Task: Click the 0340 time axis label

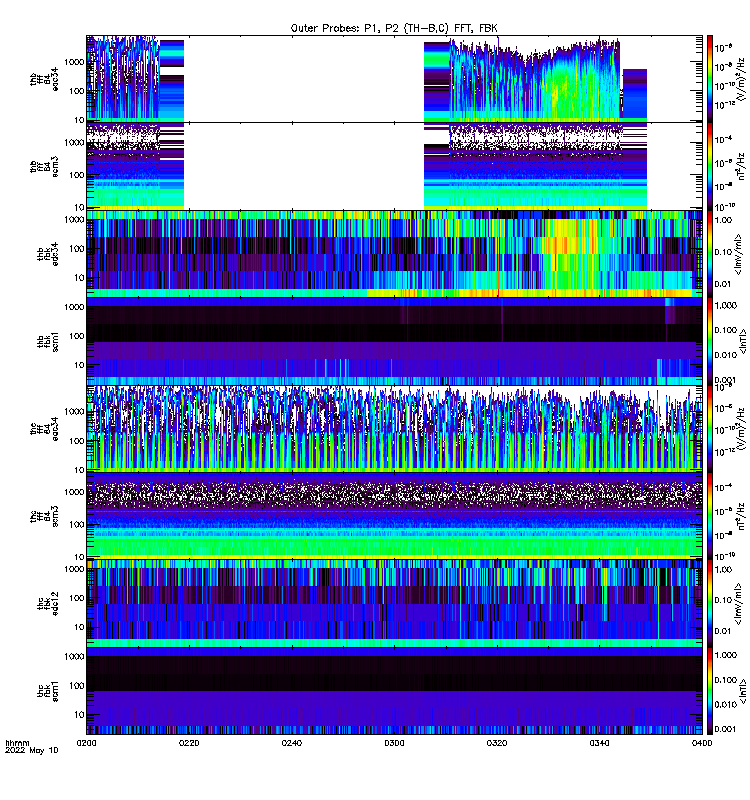Action: [599, 743]
